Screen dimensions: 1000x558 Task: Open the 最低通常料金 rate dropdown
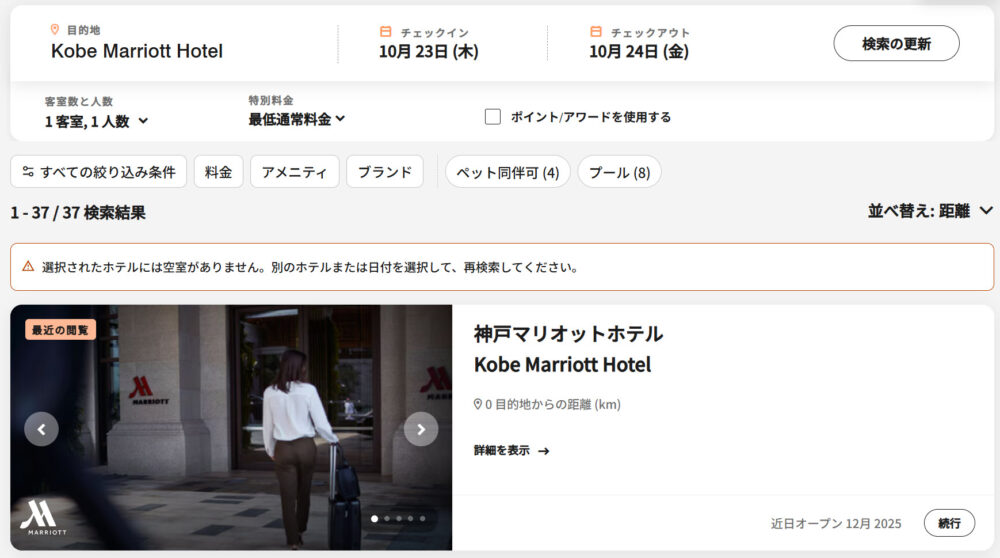click(x=297, y=119)
